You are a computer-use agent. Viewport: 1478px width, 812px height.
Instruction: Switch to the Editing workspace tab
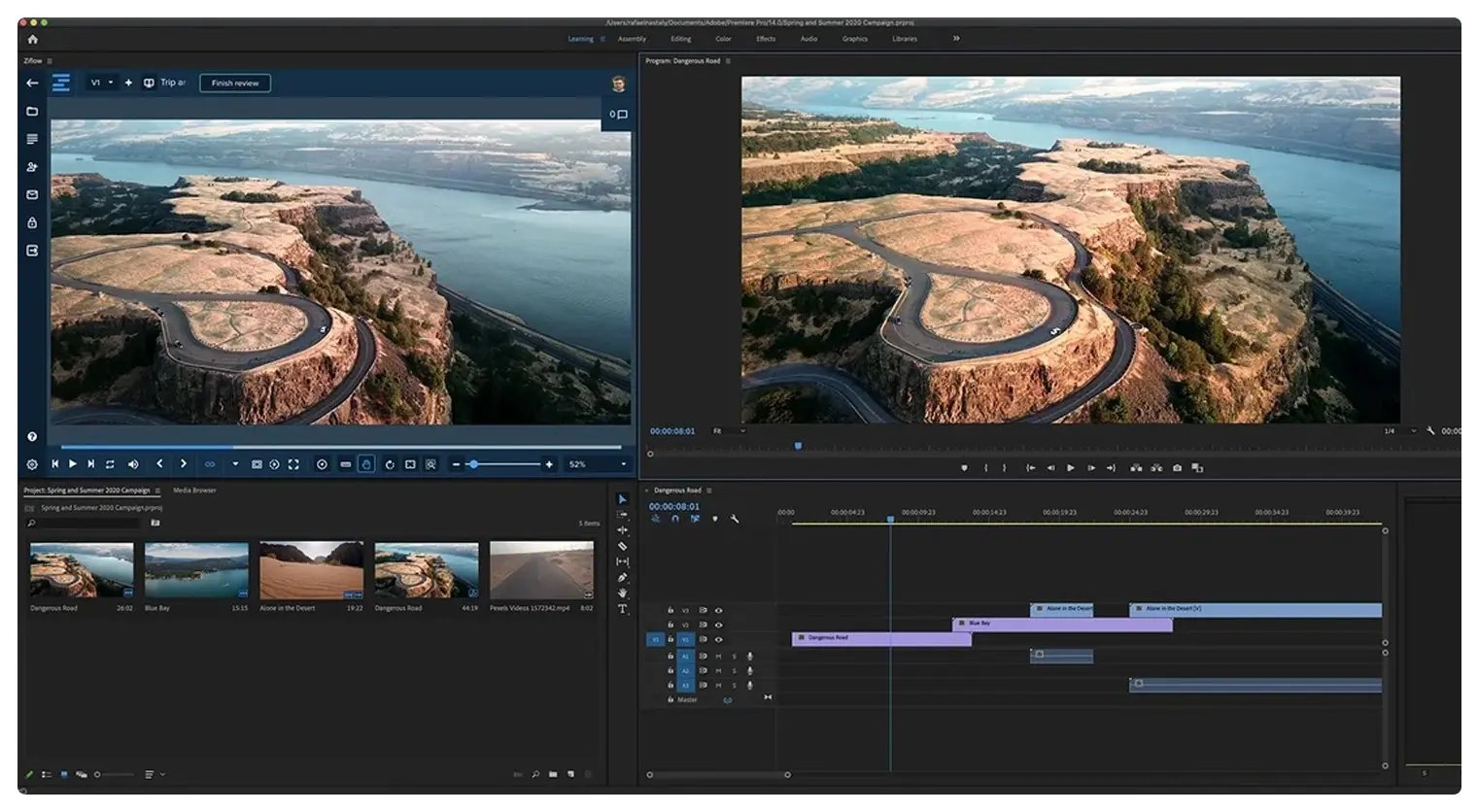[680, 39]
